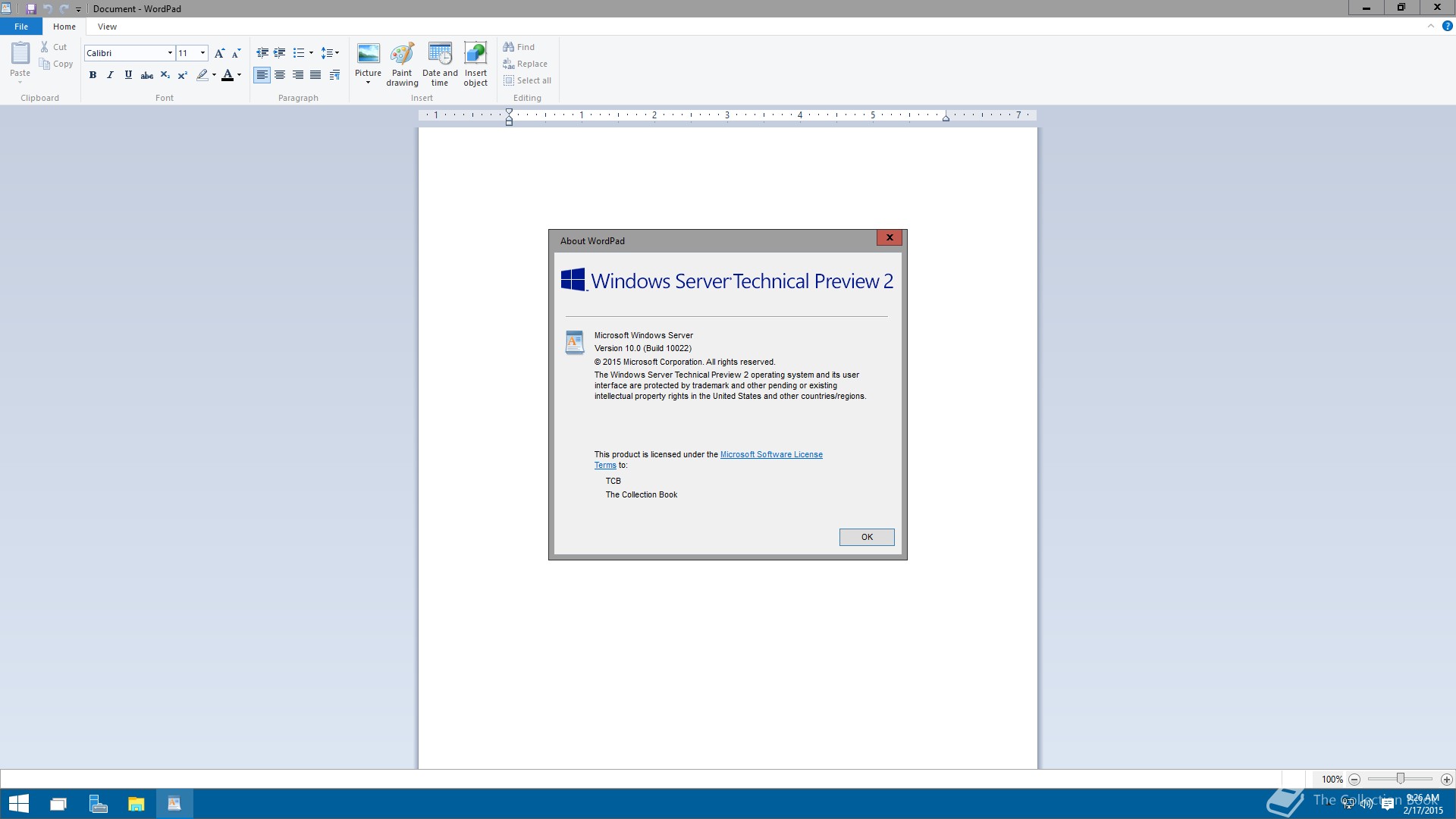Start a bulleted list

(299, 53)
